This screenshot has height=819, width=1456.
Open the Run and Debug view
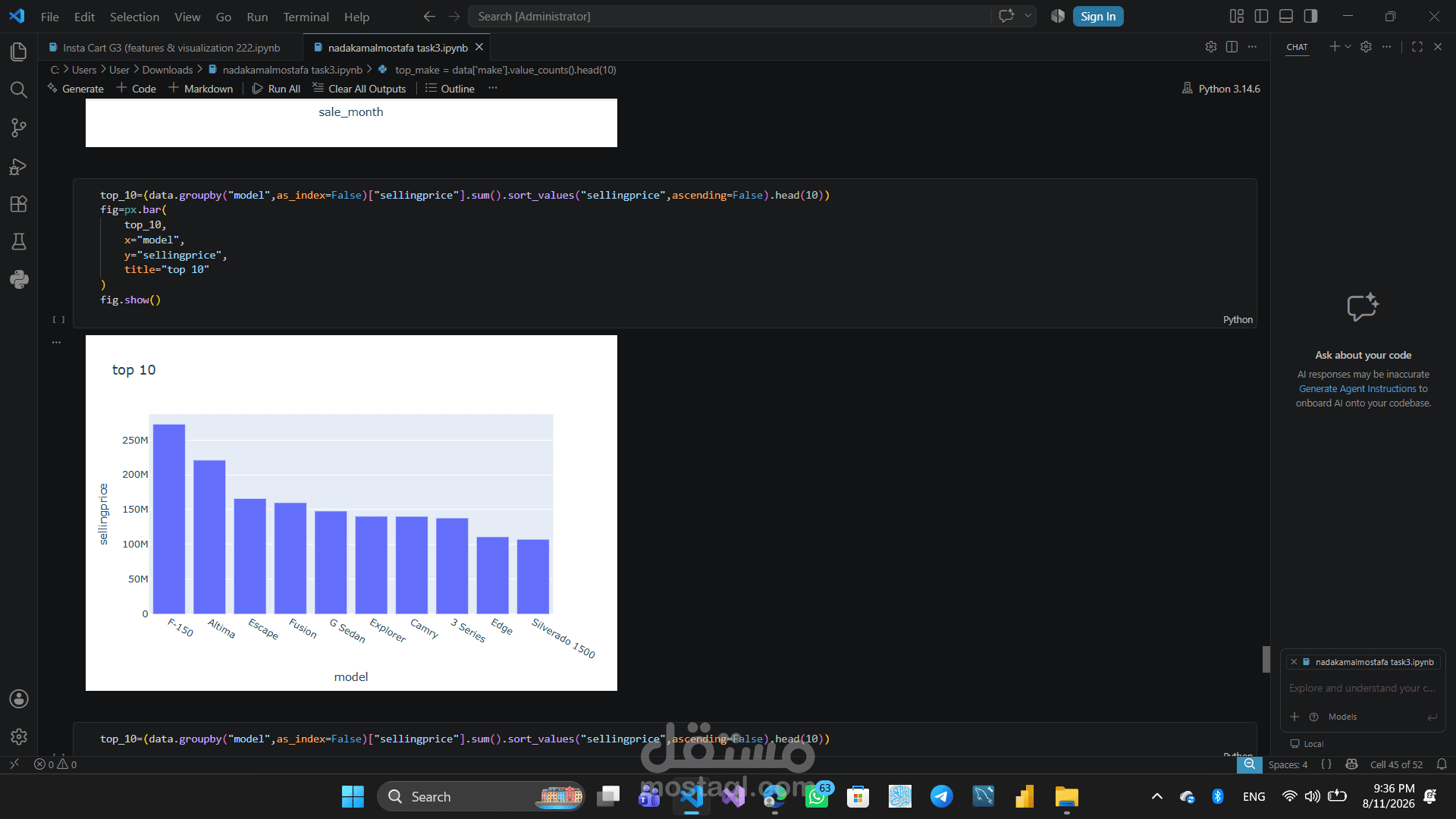19,166
